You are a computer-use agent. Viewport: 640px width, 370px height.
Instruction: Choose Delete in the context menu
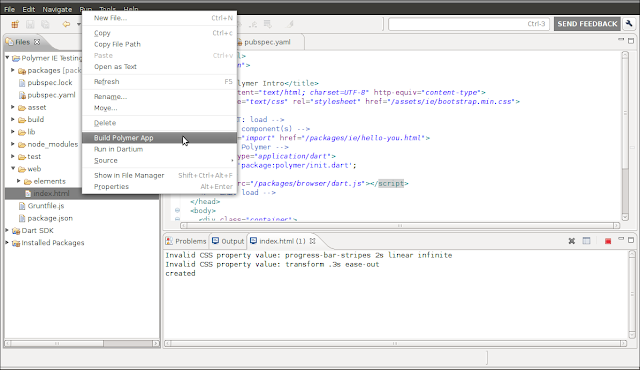coord(159,123)
